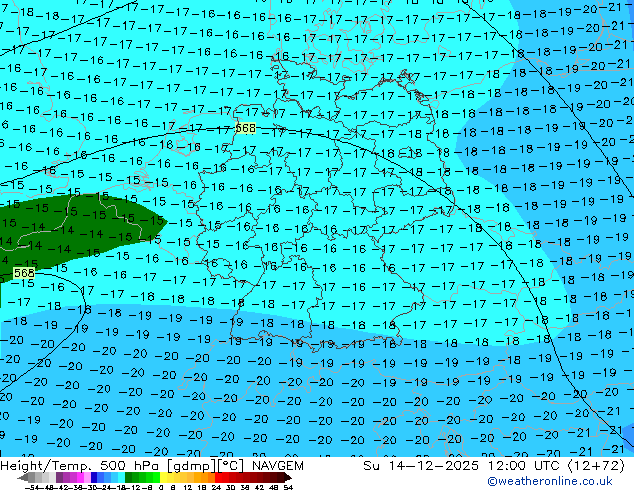Click the '[gdmp]' unit label in the title
Viewport: 634px width, 490px height.
(193, 466)
